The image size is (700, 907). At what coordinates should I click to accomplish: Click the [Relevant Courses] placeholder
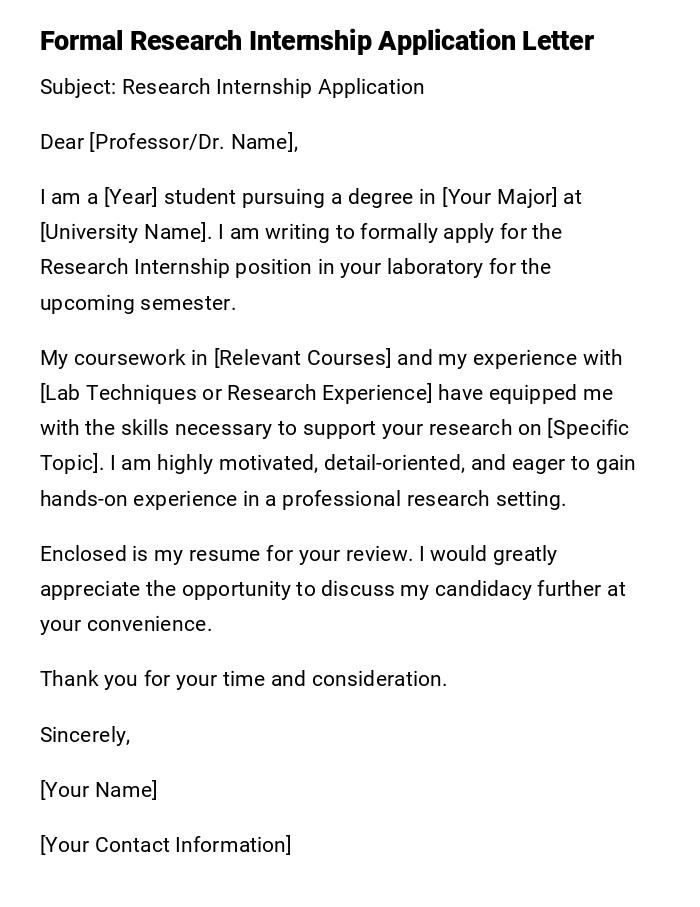click(302, 358)
